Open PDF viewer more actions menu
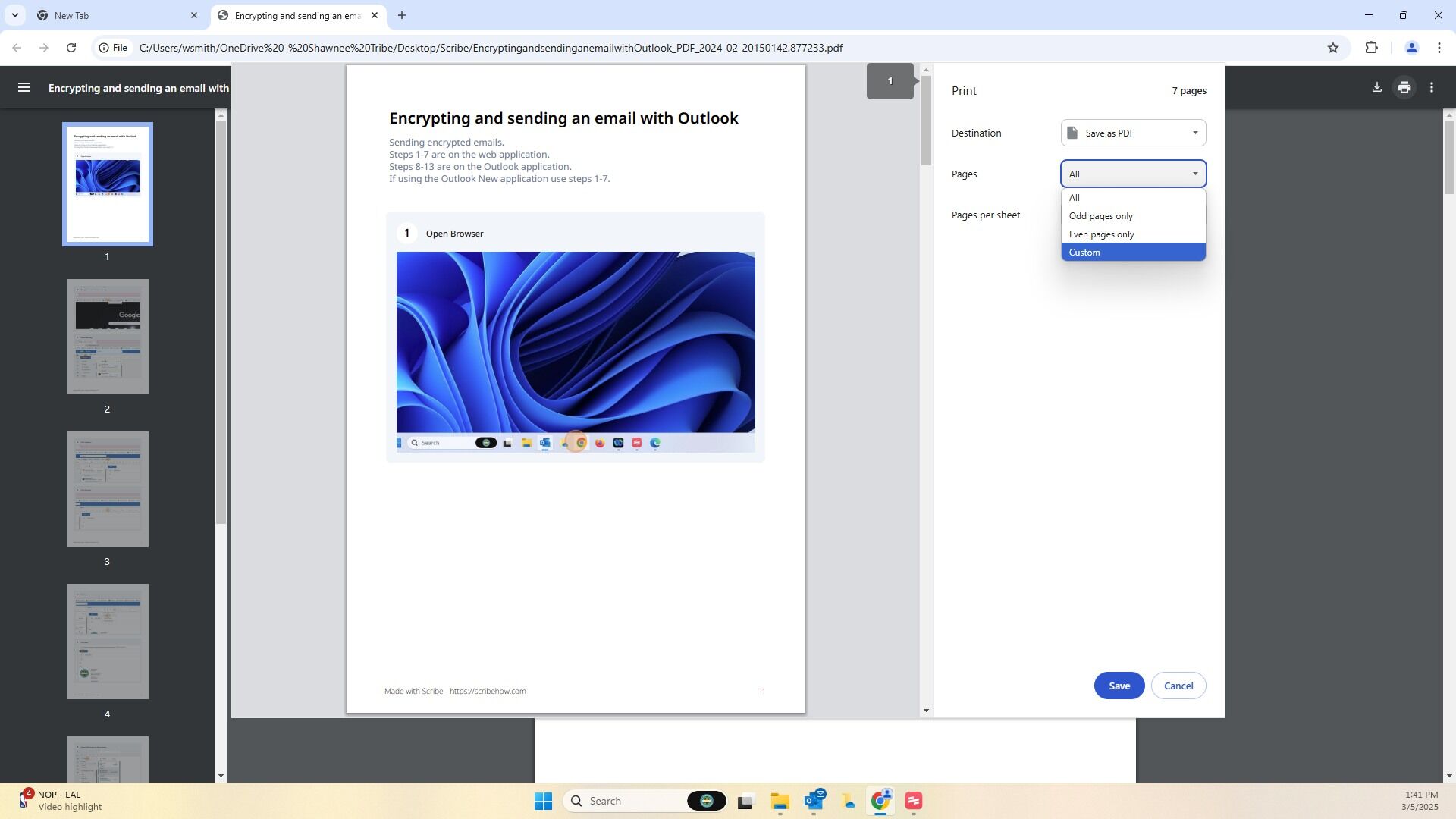This screenshot has height=819, width=1456. pos(1432,88)
